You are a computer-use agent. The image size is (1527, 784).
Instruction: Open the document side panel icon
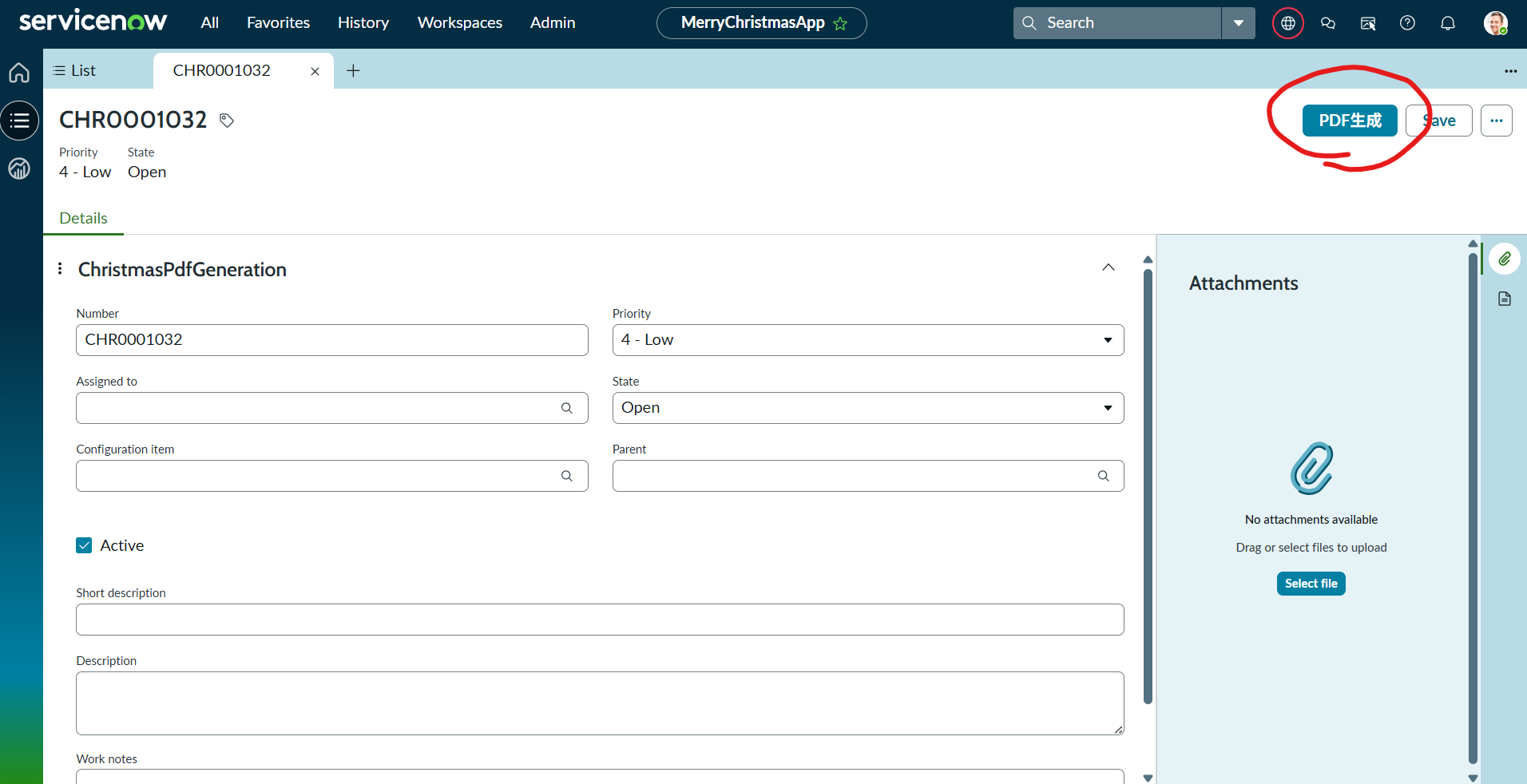(1505, 299)
